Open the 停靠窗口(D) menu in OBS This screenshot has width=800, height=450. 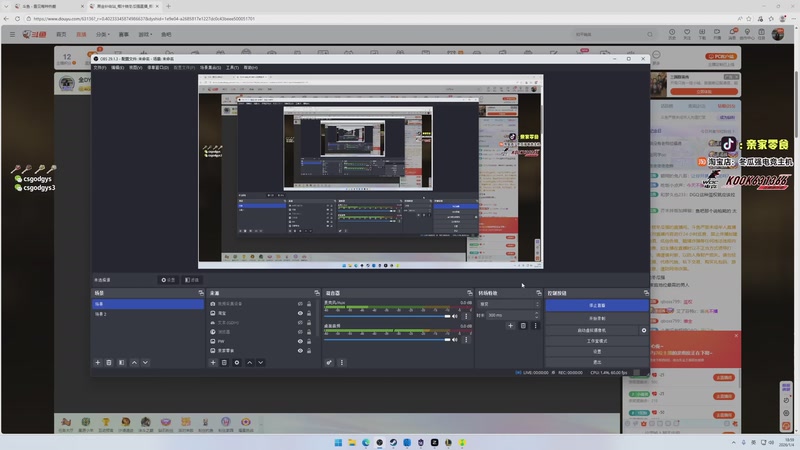click(x=158, y=67)
